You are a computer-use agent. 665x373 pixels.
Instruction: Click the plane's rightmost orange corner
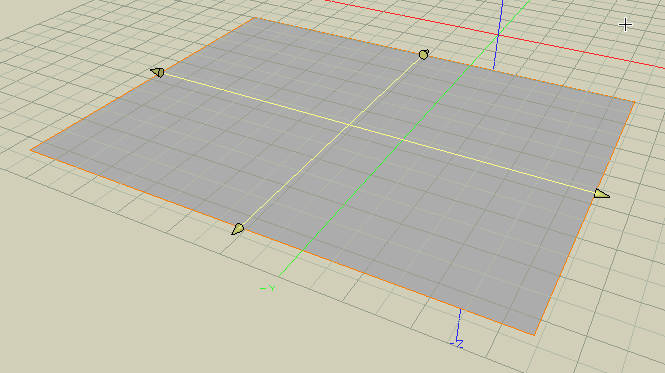(x=635, y=101)
